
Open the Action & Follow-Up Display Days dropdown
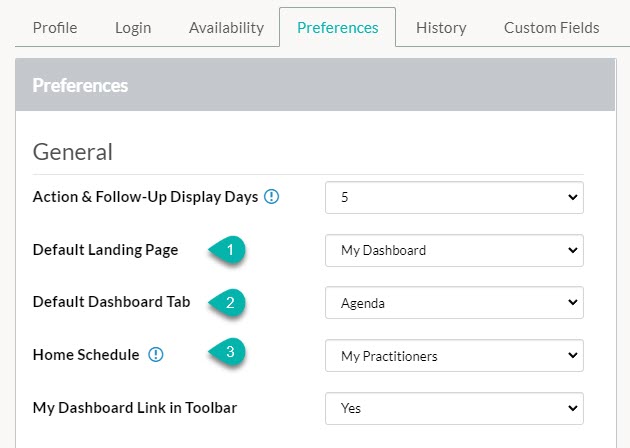point(454,197)
